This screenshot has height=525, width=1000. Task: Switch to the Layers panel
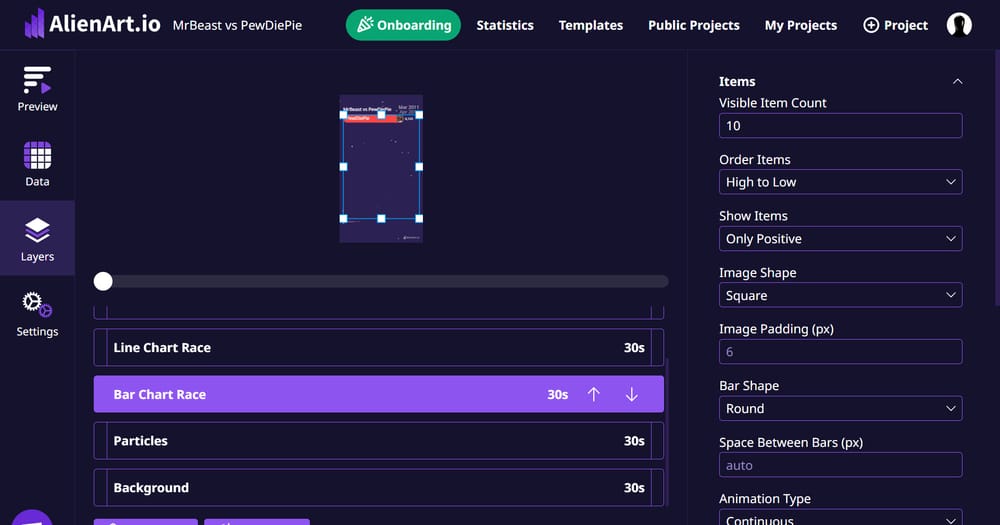37,240
